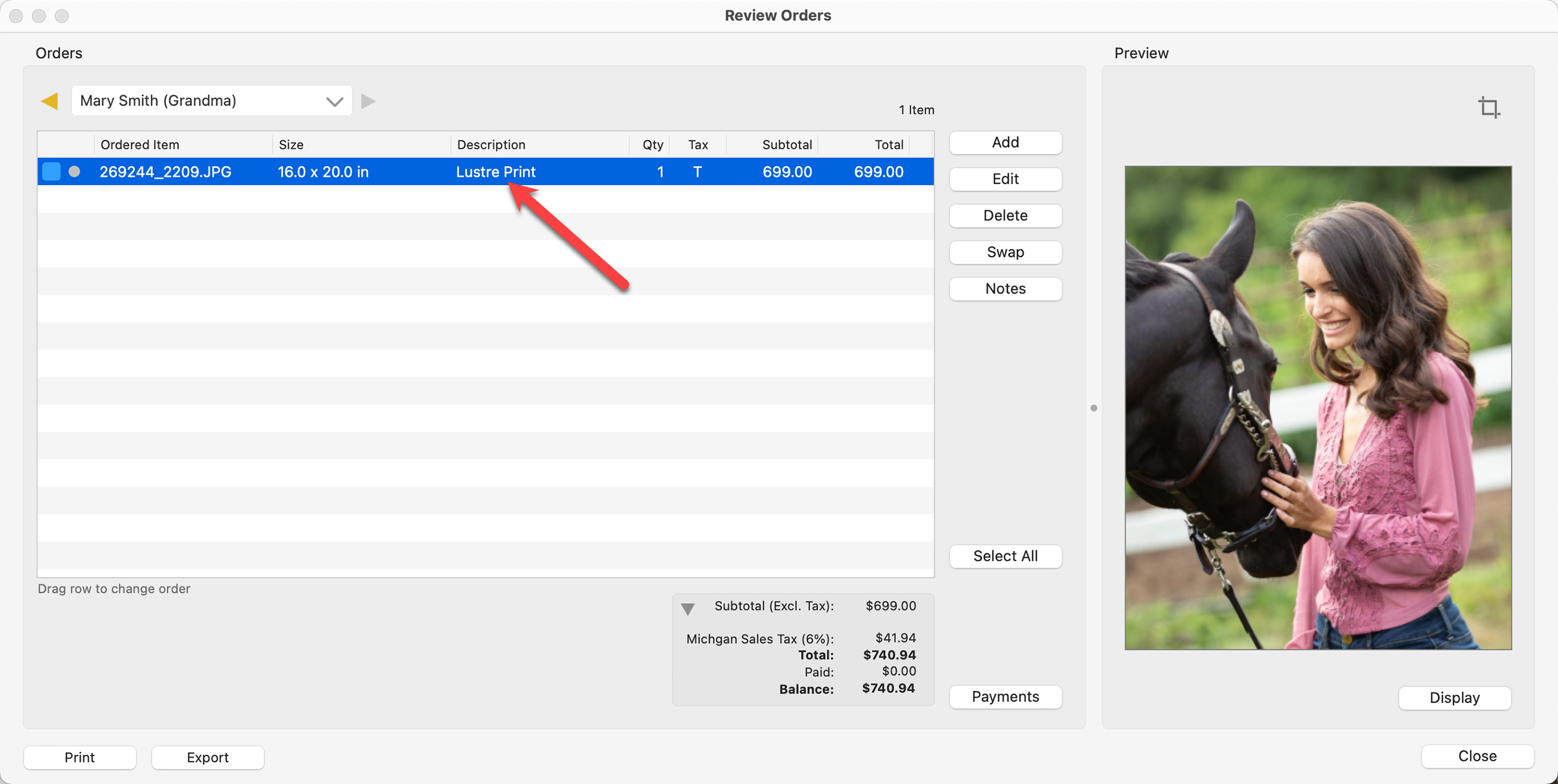Click the gray circle status dot in row

[x=74, y=172]
